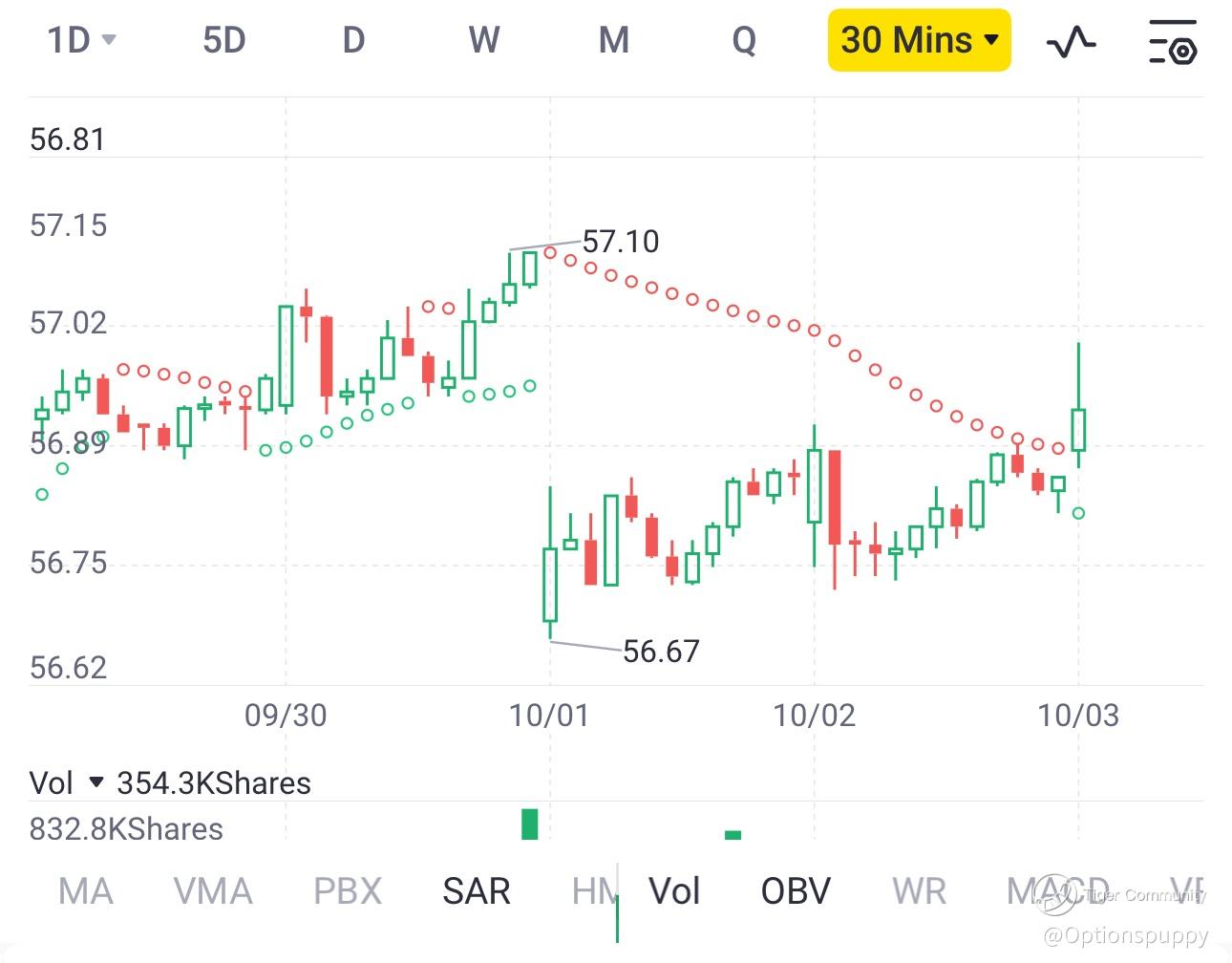The width and height of the screenshot is (1232, 963).
Task: Select the Vol sub-chart indicator
Action: pyautogui.click(x=674, y=891)
